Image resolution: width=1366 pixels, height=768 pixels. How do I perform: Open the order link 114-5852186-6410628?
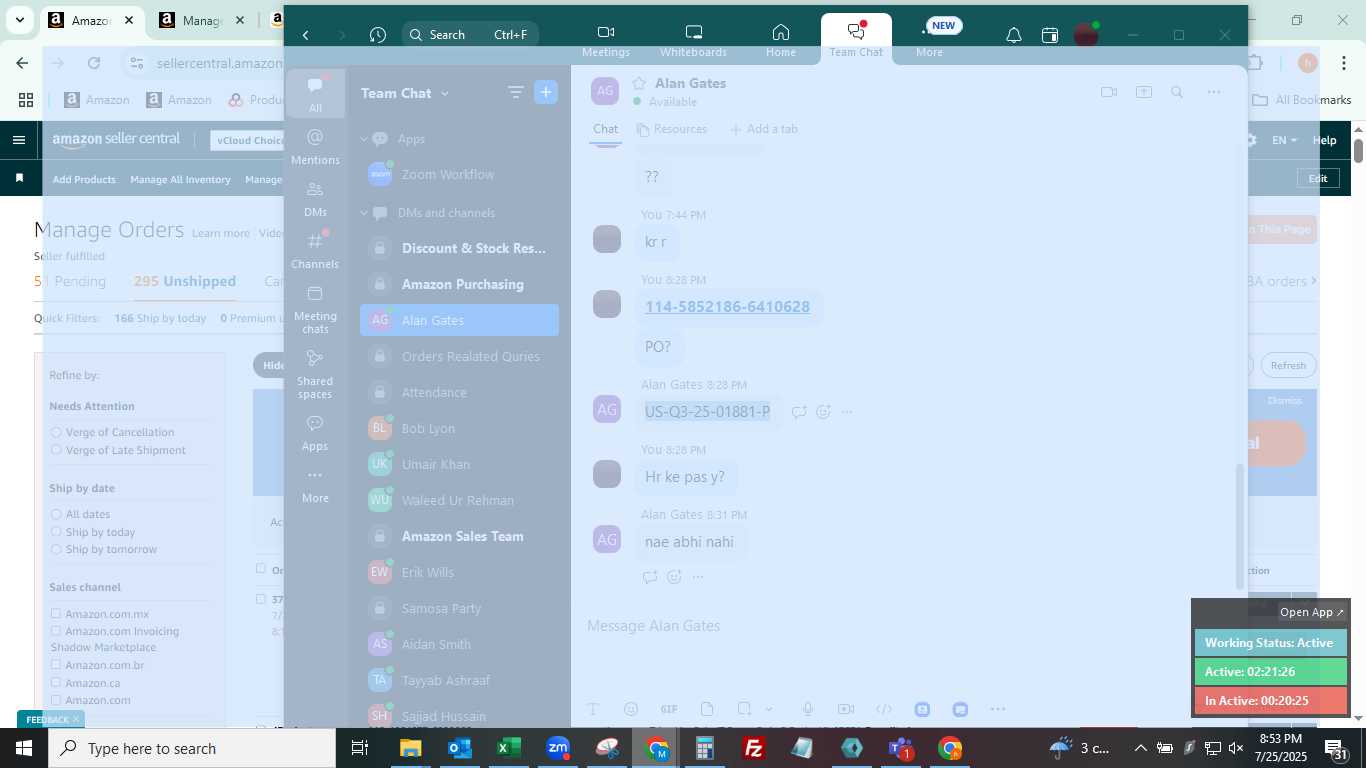point(727,307)
